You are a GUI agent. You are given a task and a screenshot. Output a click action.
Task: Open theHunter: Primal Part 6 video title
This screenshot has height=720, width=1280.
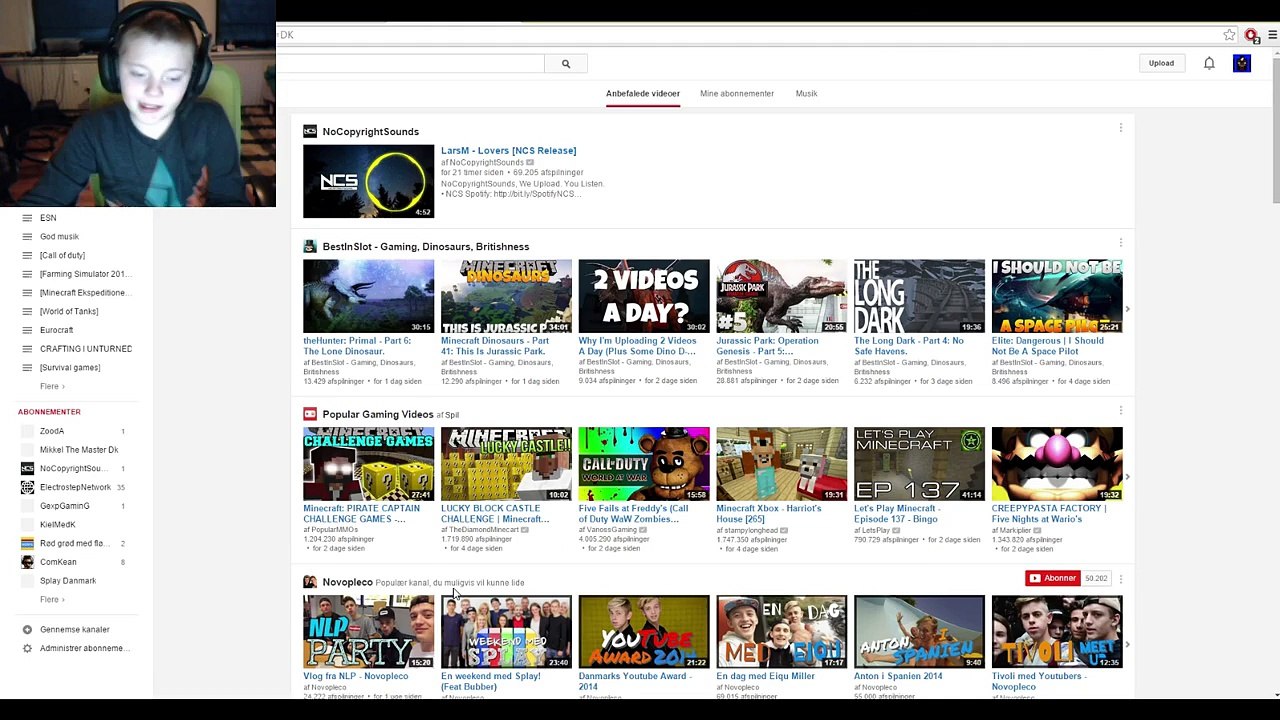point(357,346)
